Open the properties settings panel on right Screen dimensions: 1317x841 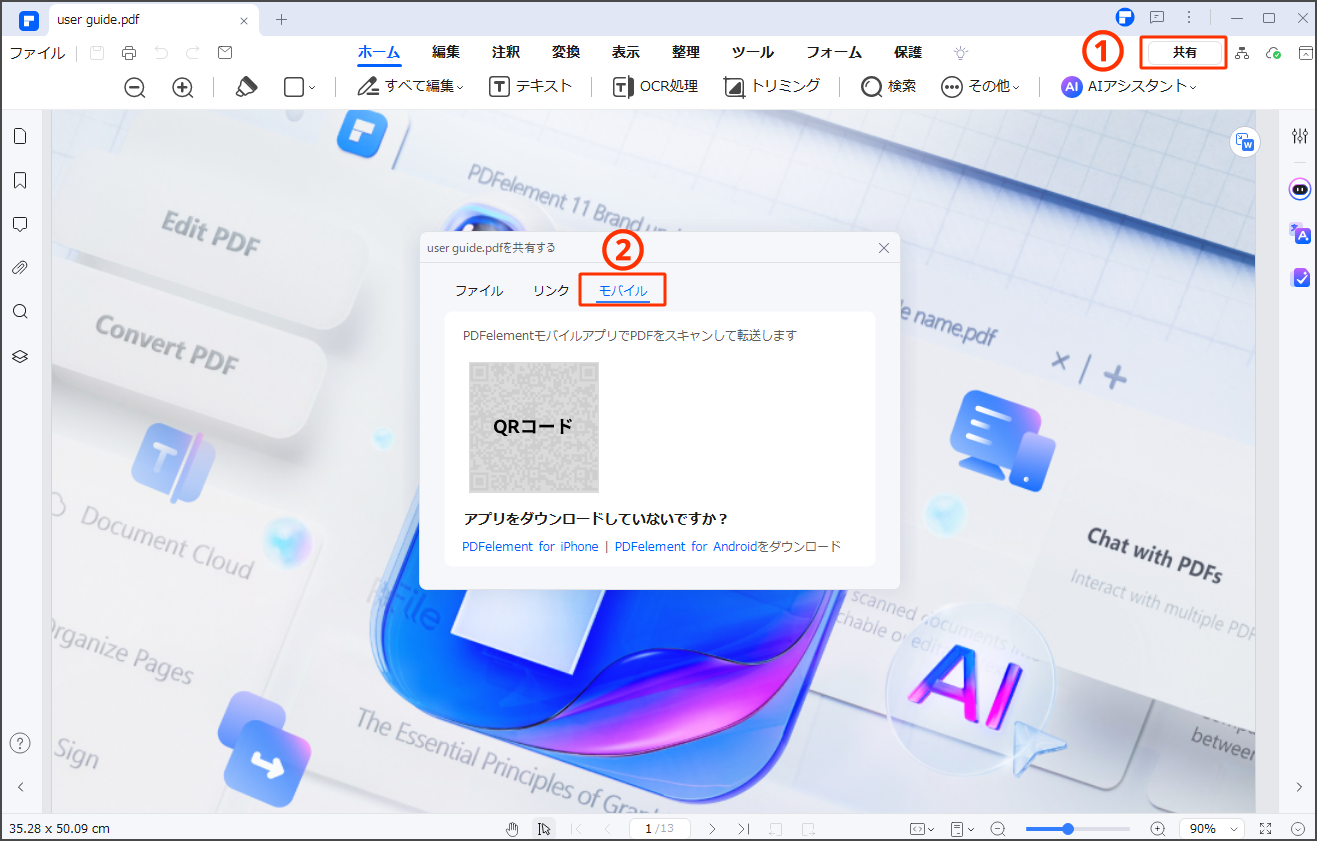tap(1300, 137)
